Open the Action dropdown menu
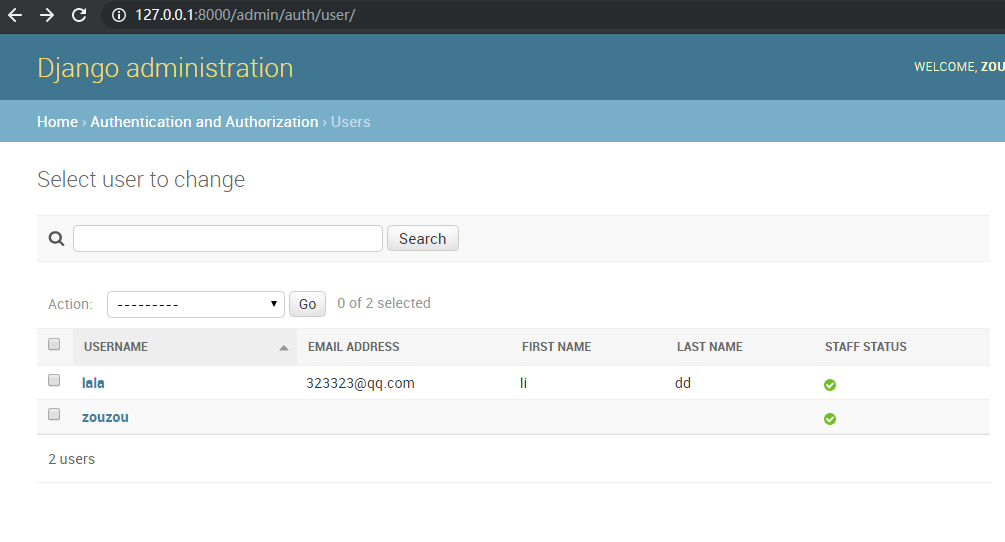This screenshot has width=1005, height=542. (195, 304)
